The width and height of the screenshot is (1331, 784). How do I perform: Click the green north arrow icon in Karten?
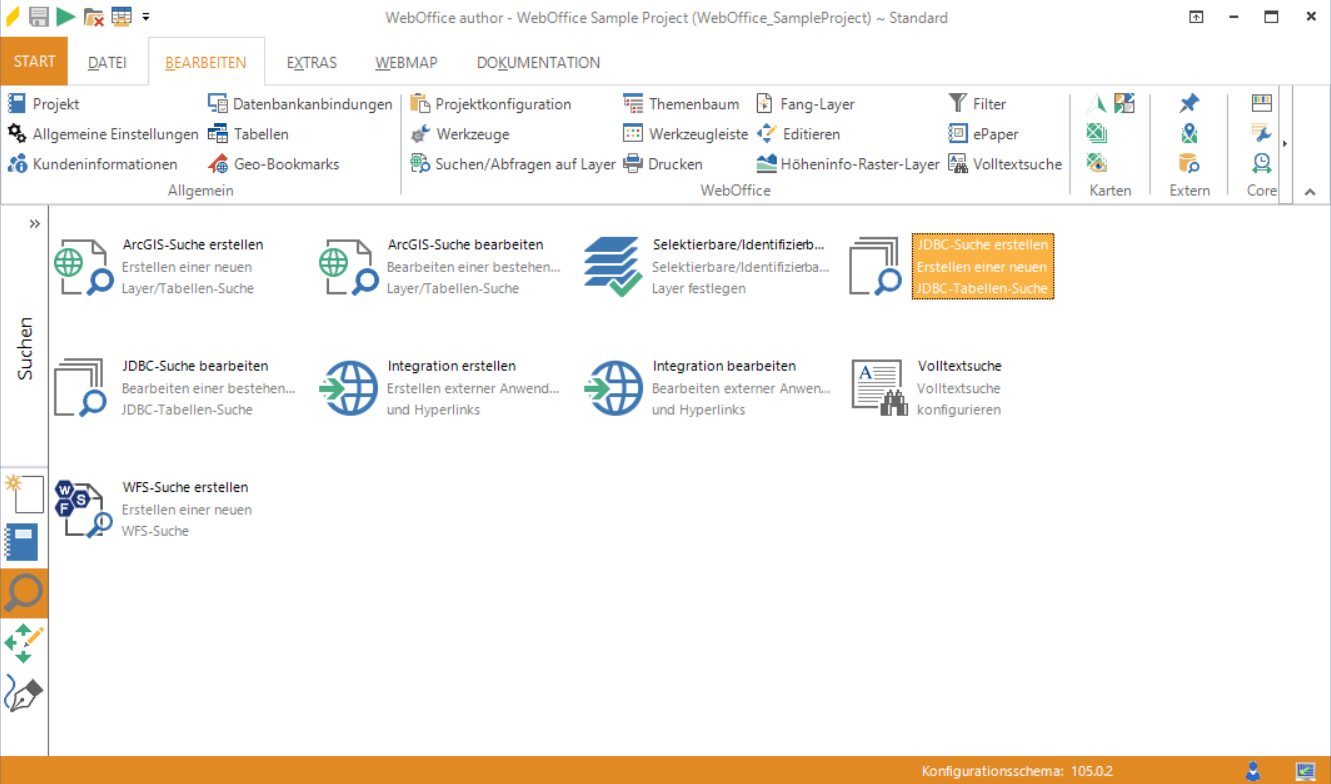click(x=1097, y=103)
